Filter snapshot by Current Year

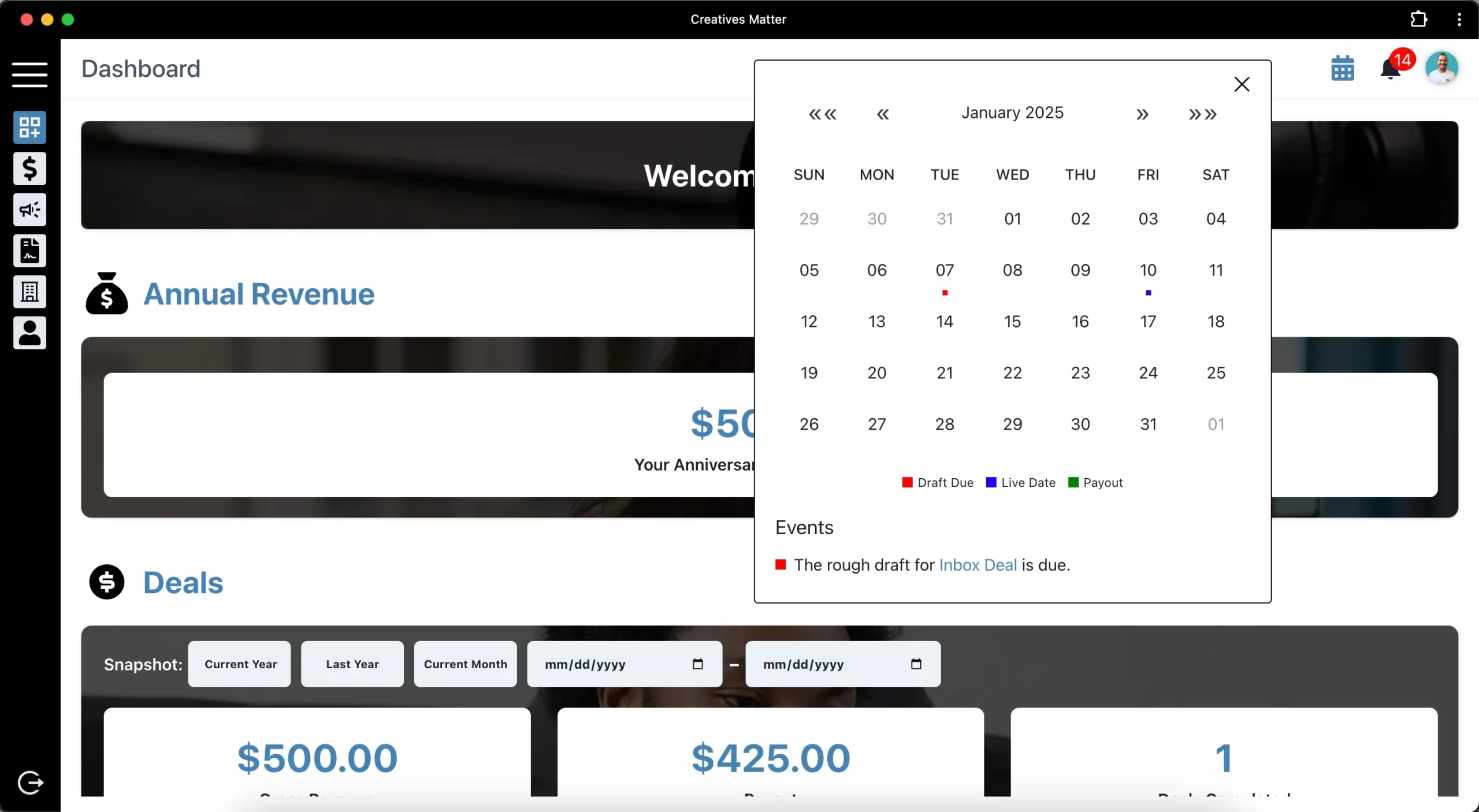240,664
